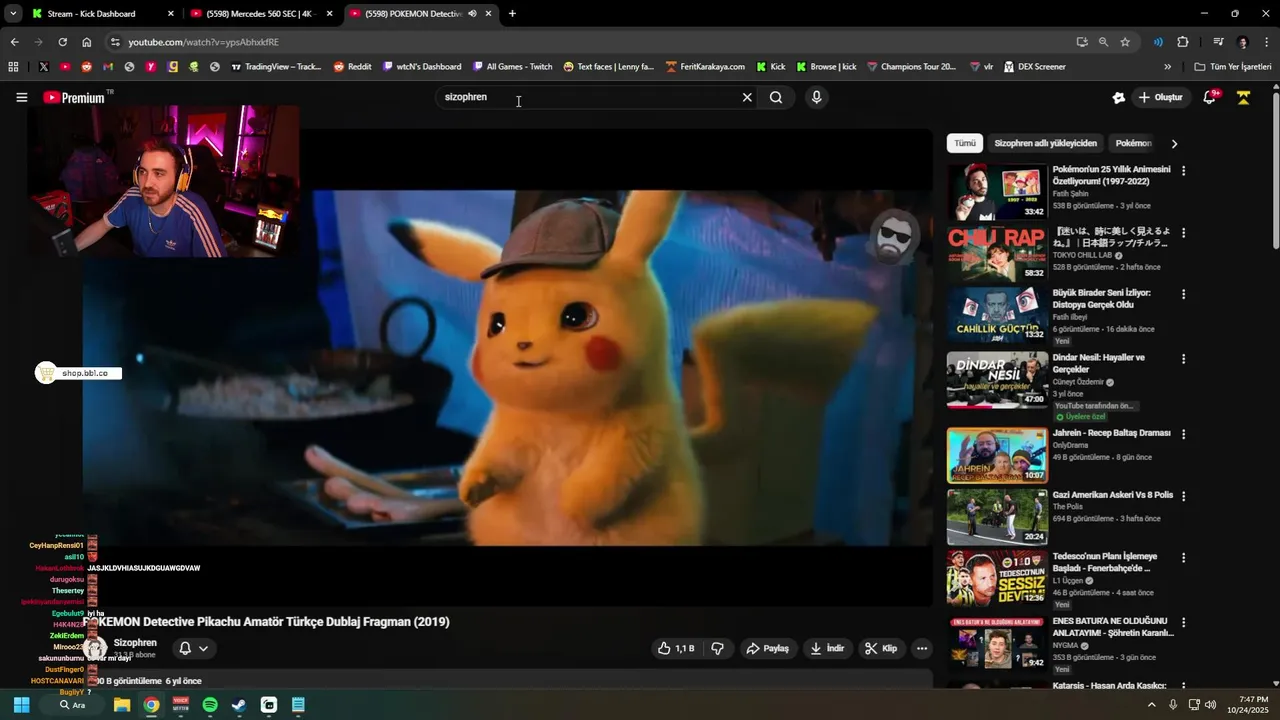
Task: Mute the playing POKEMON Detective tab audio icon
Action: click(x=472, y=14)
